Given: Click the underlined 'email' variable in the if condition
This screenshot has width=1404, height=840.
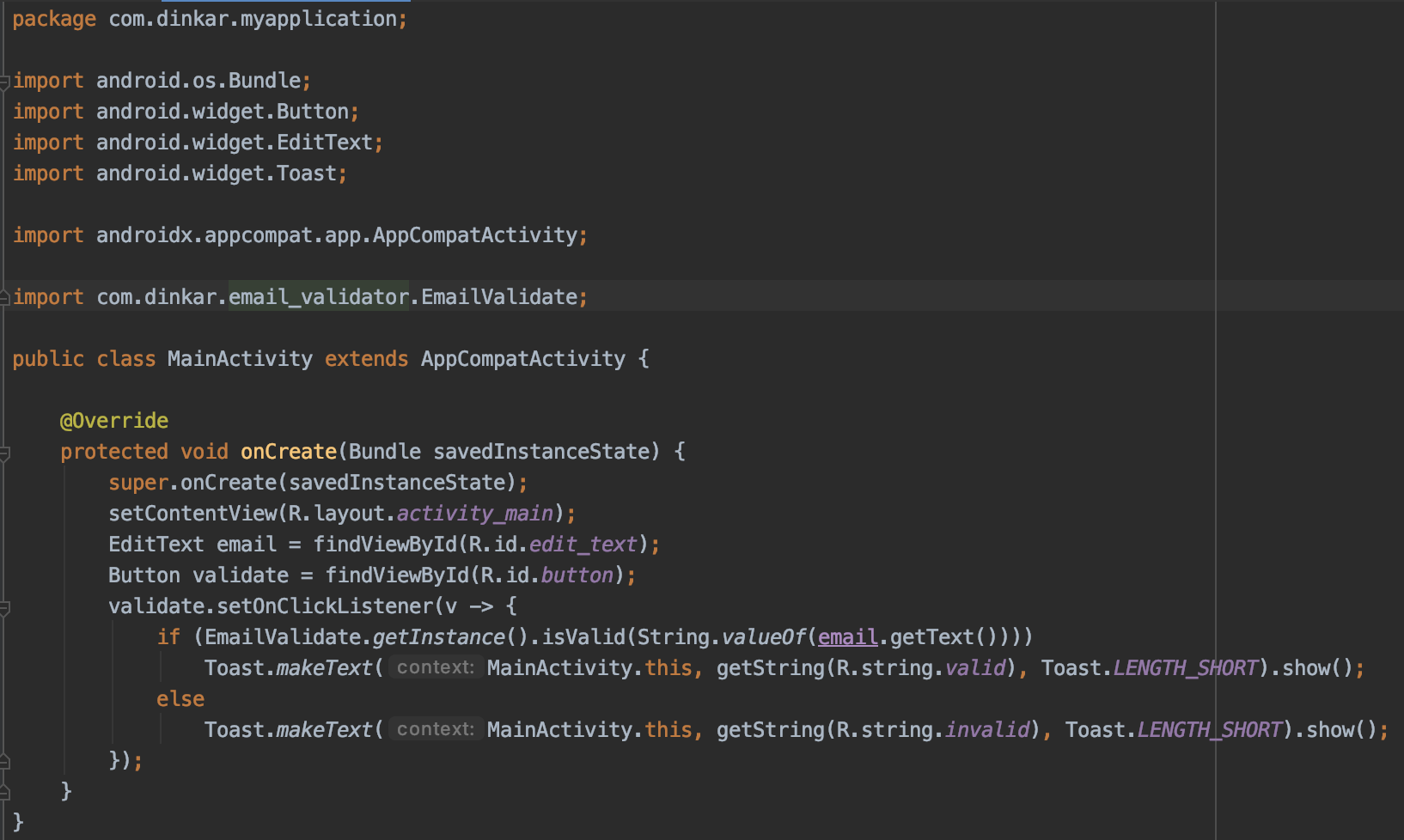Looking at the screenshot, I should click(x=848, y=637).
